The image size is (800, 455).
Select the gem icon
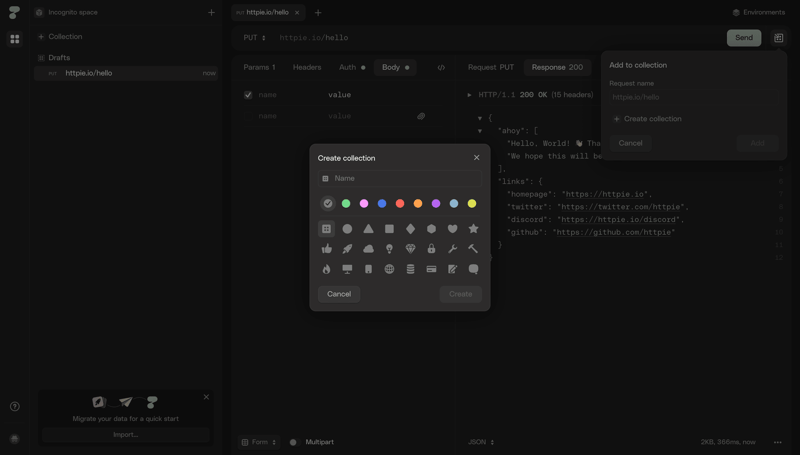[x=410, y=249]
